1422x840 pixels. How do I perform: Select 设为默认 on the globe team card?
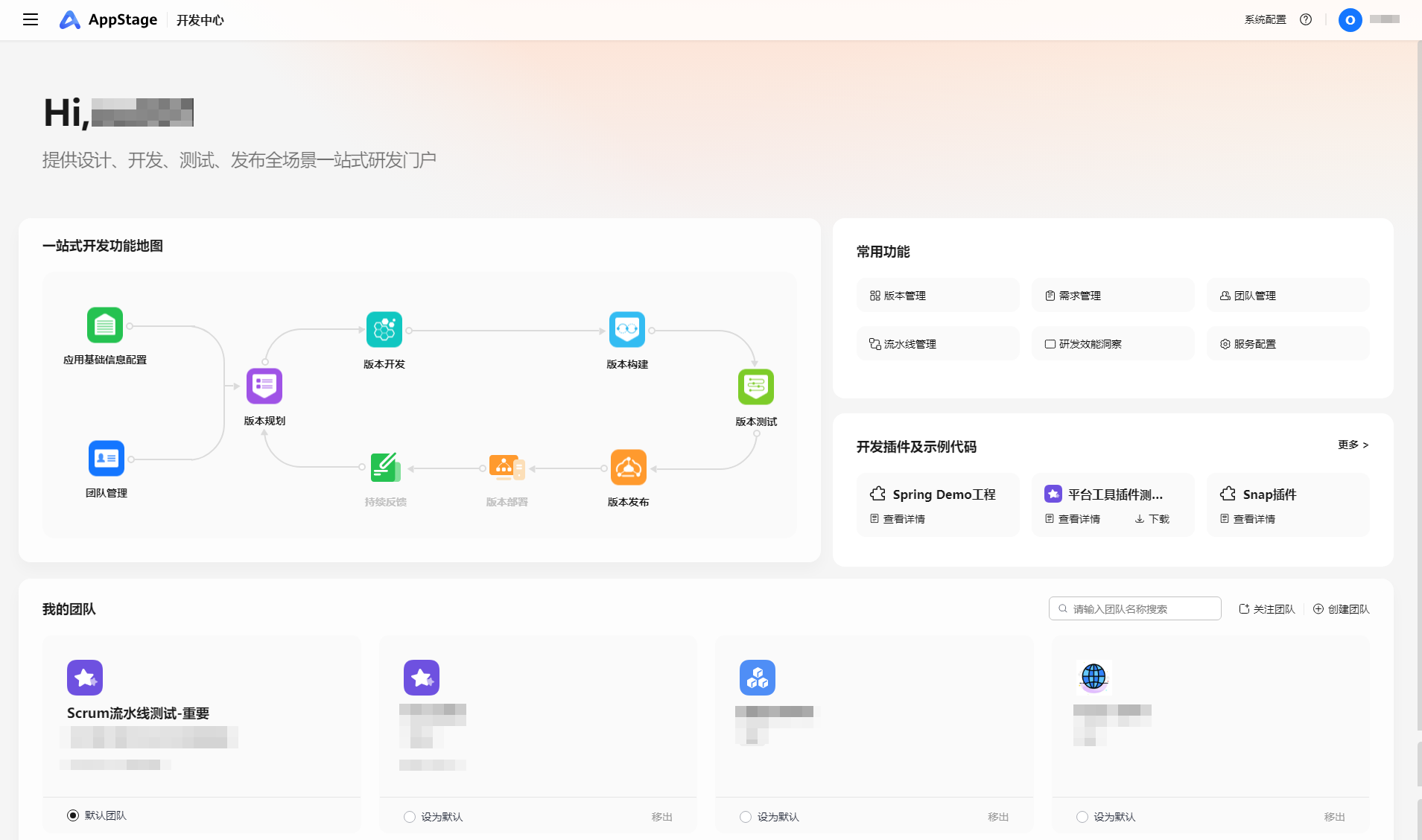pyautogui.click(x=1082, y=817)
